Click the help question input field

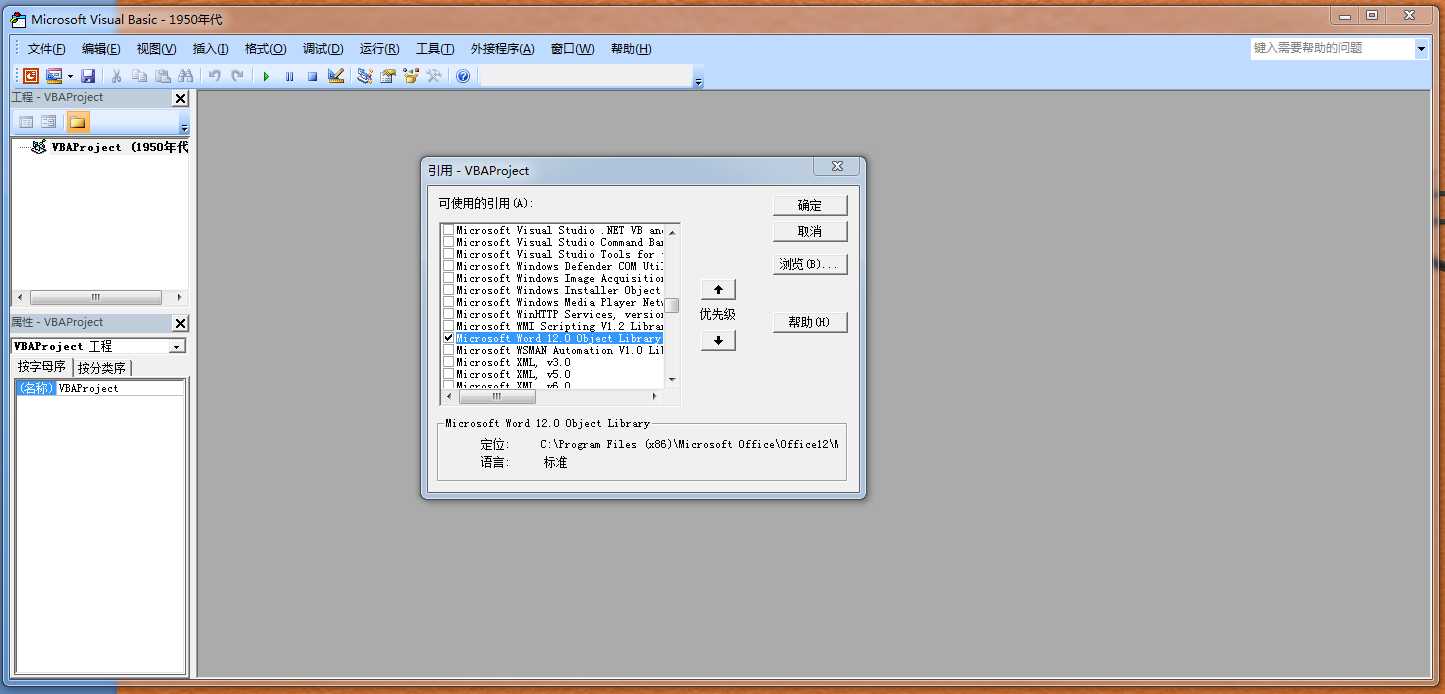tap(1332, 48)
